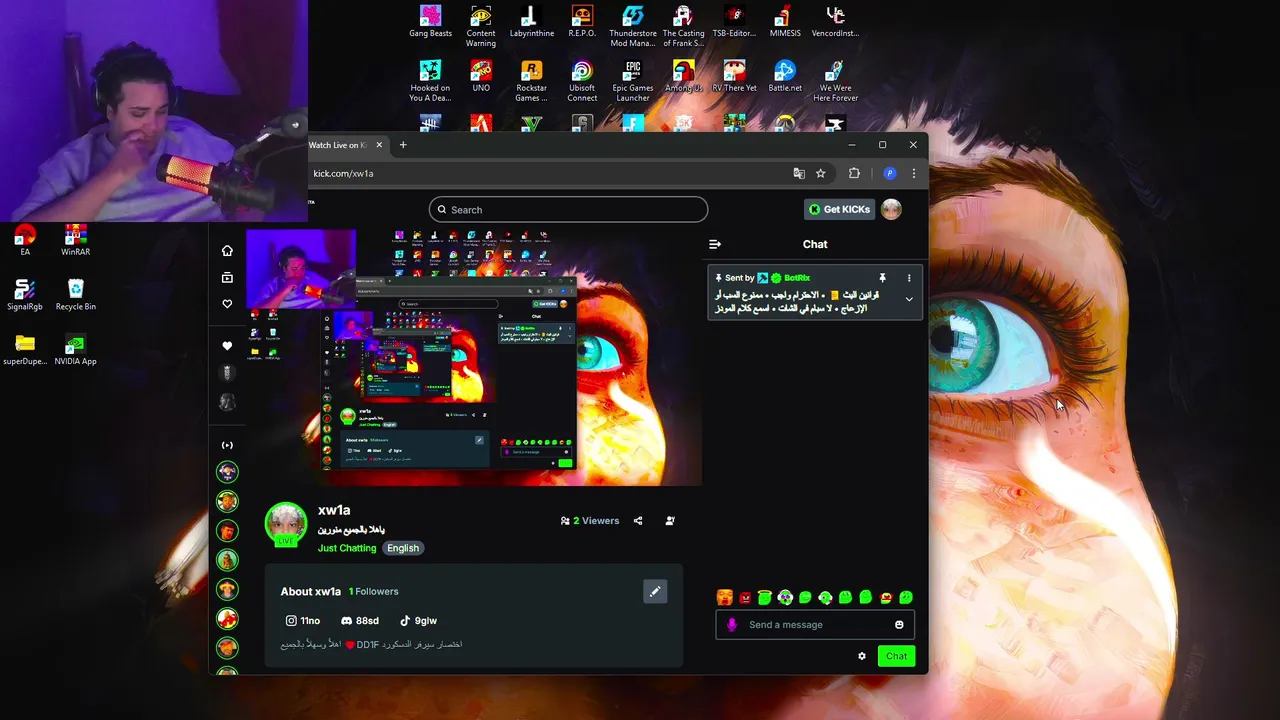Open a new Chrome tab
Viewport: 1280px width, 720px height.
pos(403,145)
